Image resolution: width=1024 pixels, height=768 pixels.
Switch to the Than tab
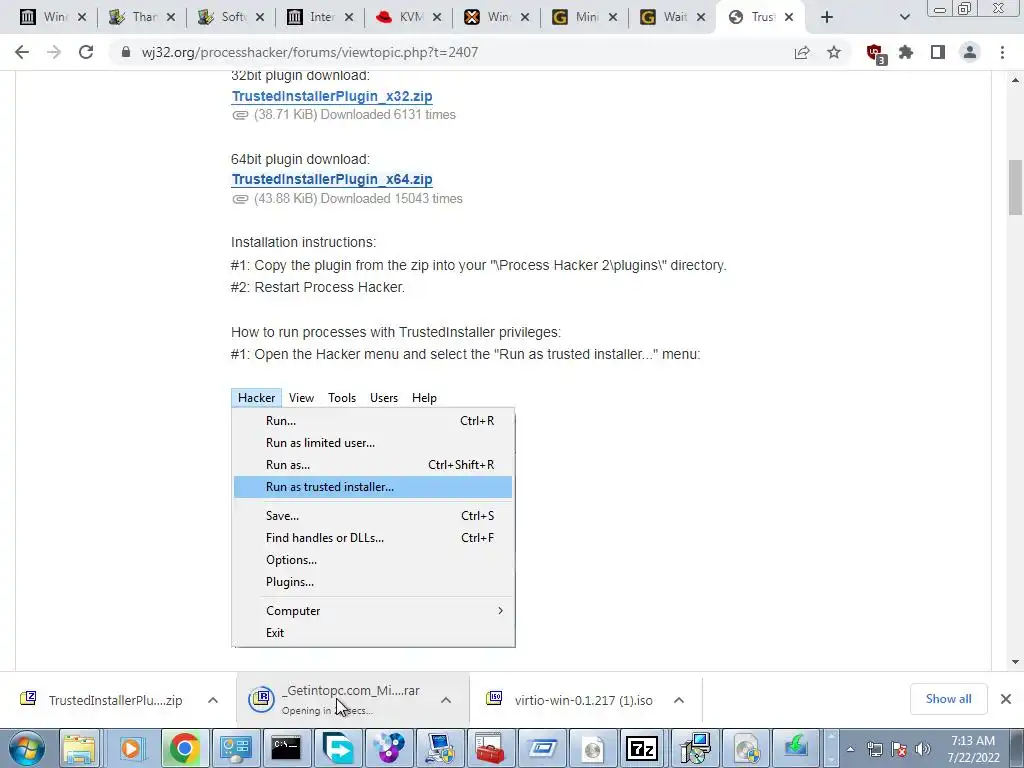pyautogui.click(x=140, y=17)
